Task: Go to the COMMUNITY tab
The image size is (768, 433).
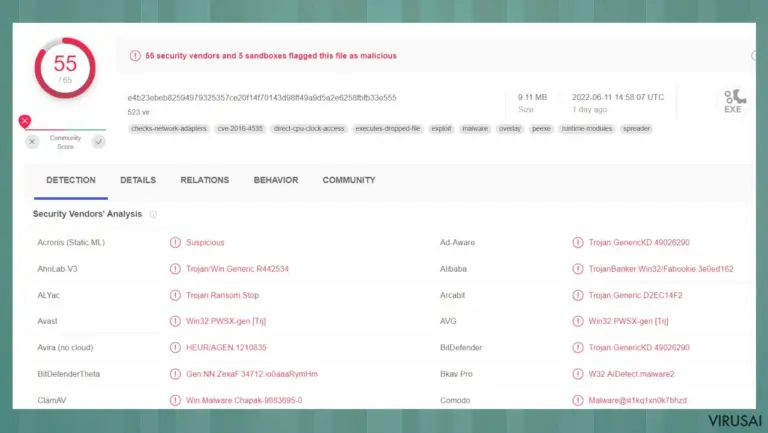Action: tap(349, 180)
